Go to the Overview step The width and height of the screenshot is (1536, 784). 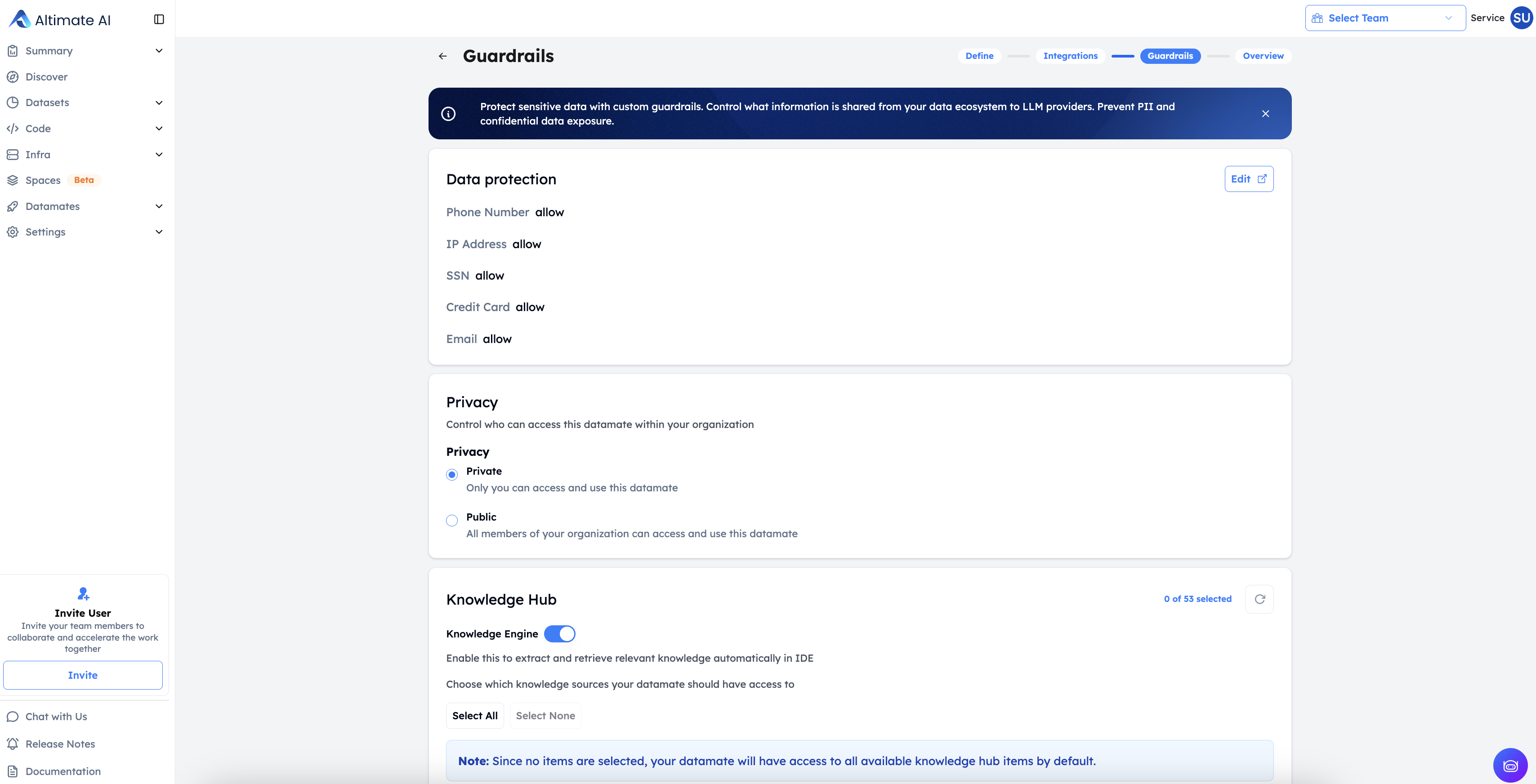click(x=1263, y=56)
